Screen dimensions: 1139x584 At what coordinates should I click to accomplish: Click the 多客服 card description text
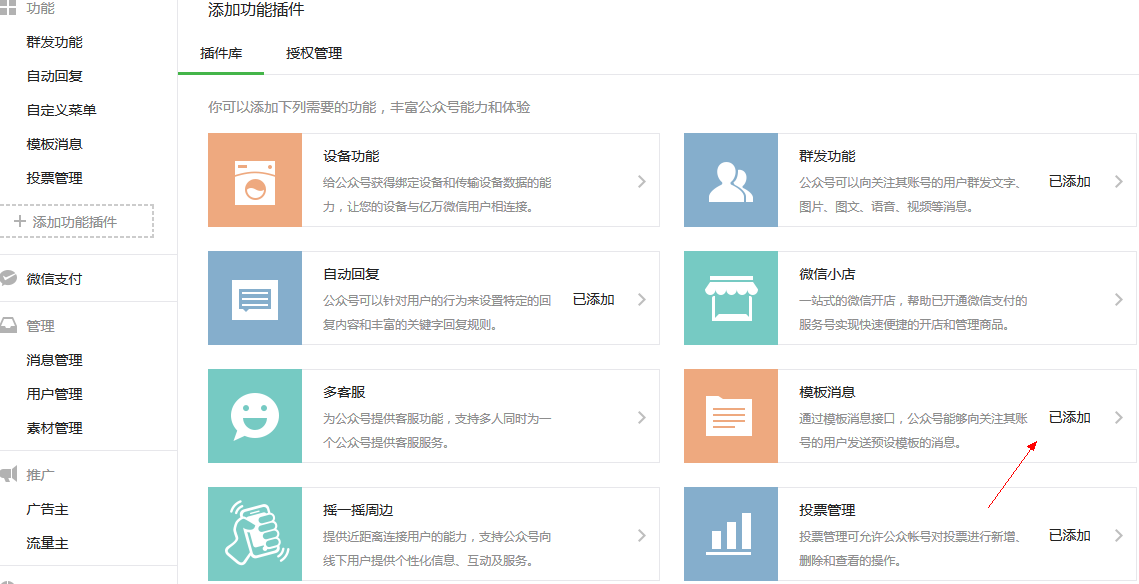point(437,430)
